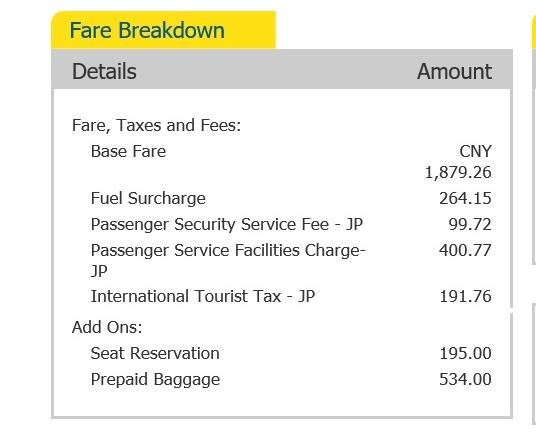Click the Amount column header
This screenshot has height=432, width=536.
(x=454, y=71)
